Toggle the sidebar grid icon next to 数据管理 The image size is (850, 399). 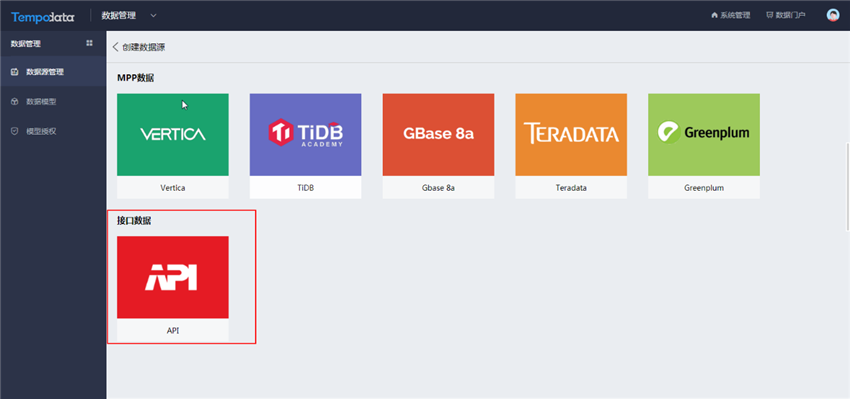[89, 43]
